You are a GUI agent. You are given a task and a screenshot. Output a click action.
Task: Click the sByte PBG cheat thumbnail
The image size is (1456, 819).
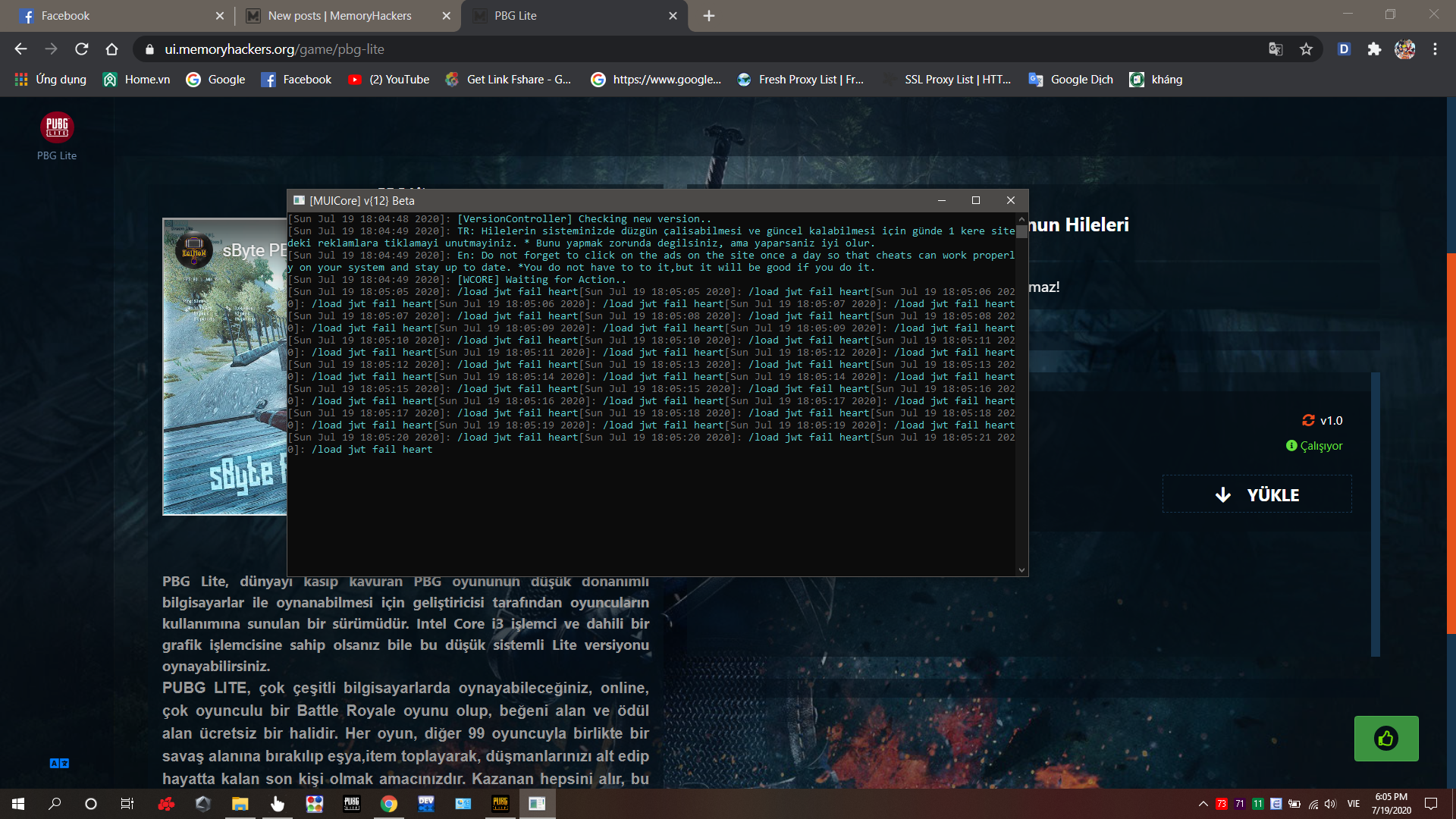click(x=224, y=366)
